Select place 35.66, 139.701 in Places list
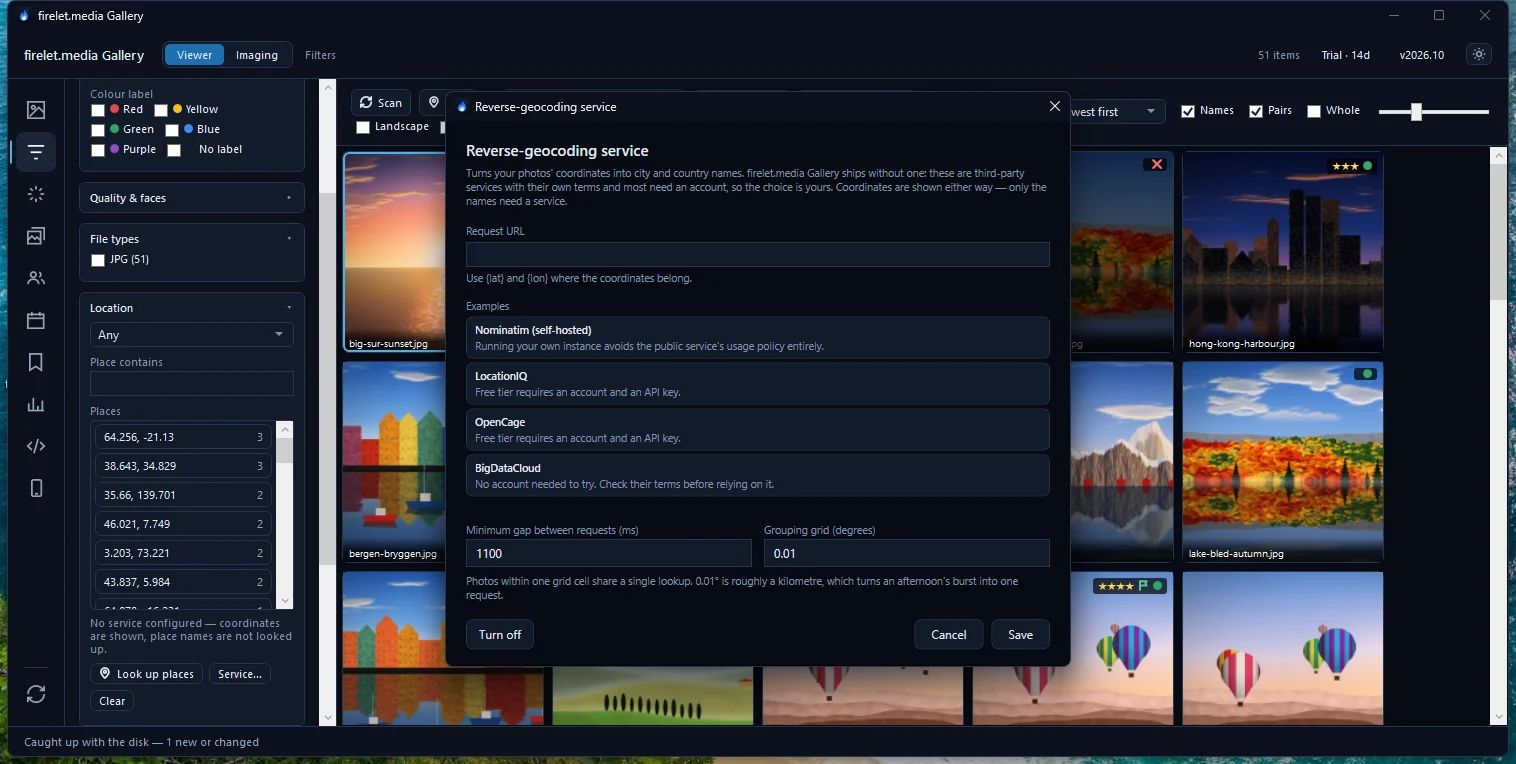 click(183, 495)
